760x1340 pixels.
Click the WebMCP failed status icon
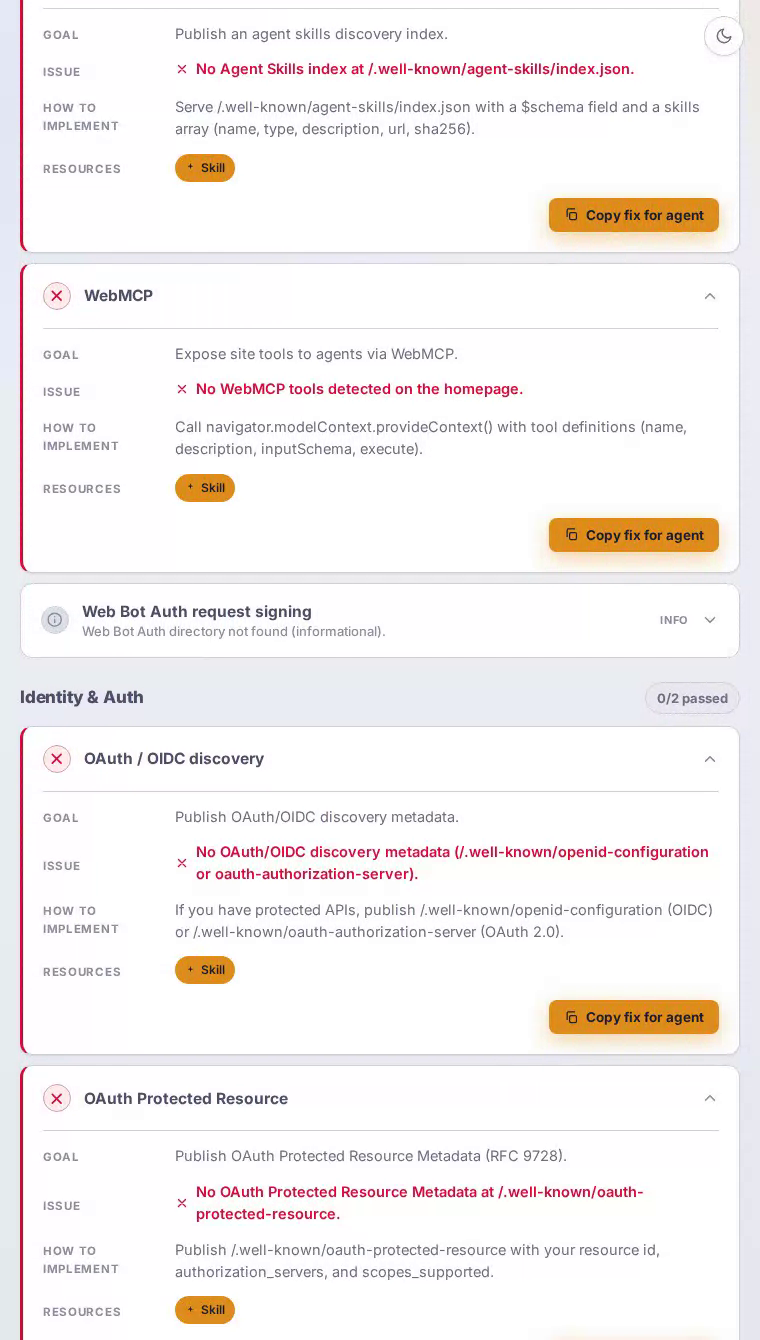pos(57,296)
